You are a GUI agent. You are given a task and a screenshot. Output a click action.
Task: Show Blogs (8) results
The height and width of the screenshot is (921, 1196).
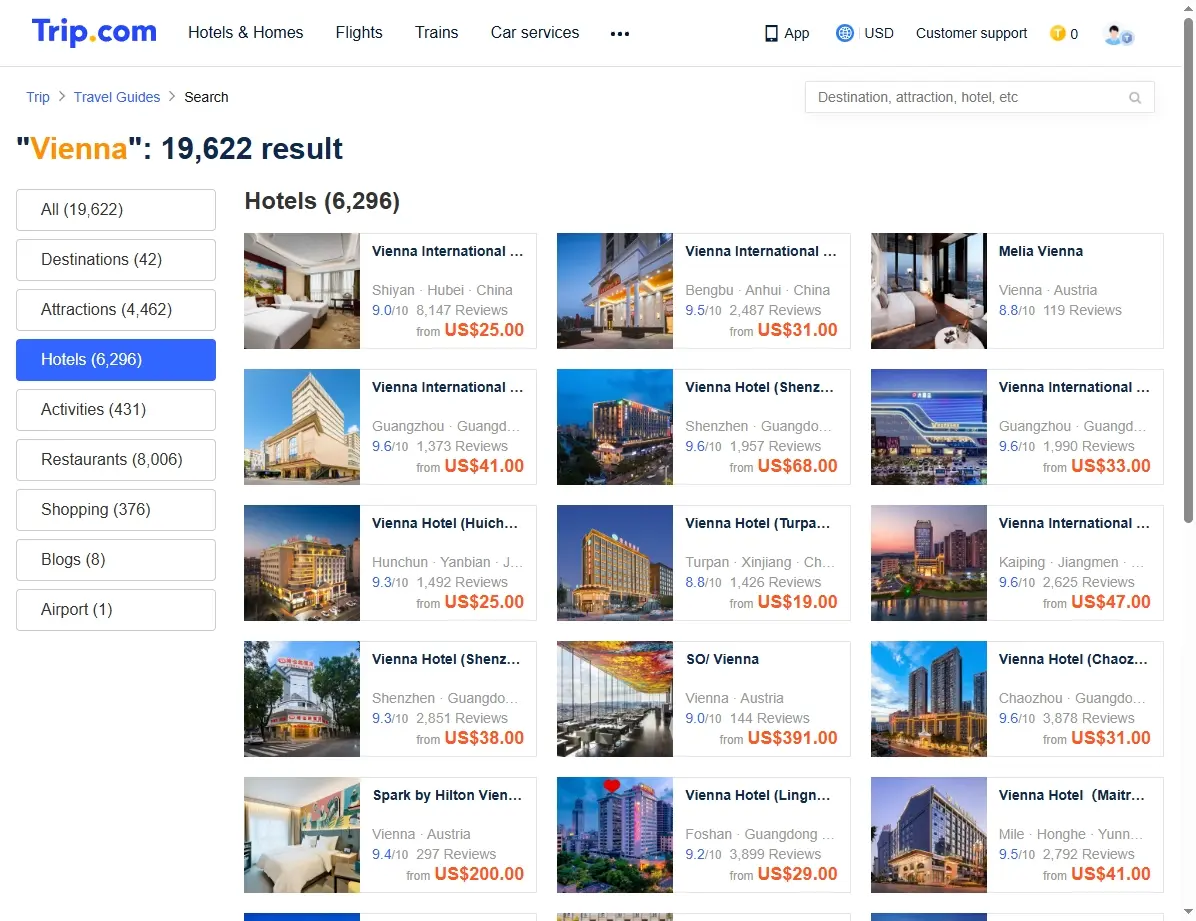(116, 560)
